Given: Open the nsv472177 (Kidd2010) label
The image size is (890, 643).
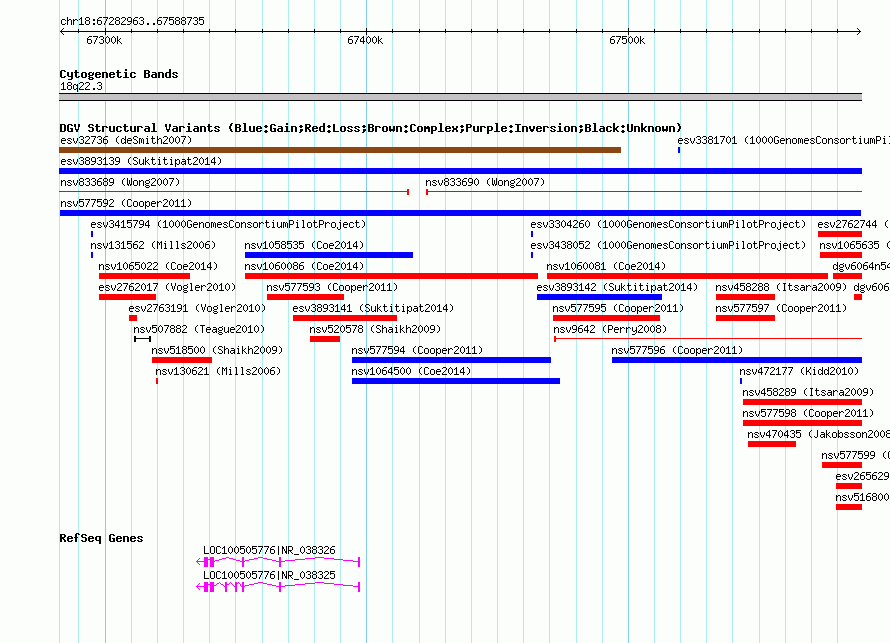Looking at the screenshot, I should coord(799,371).
